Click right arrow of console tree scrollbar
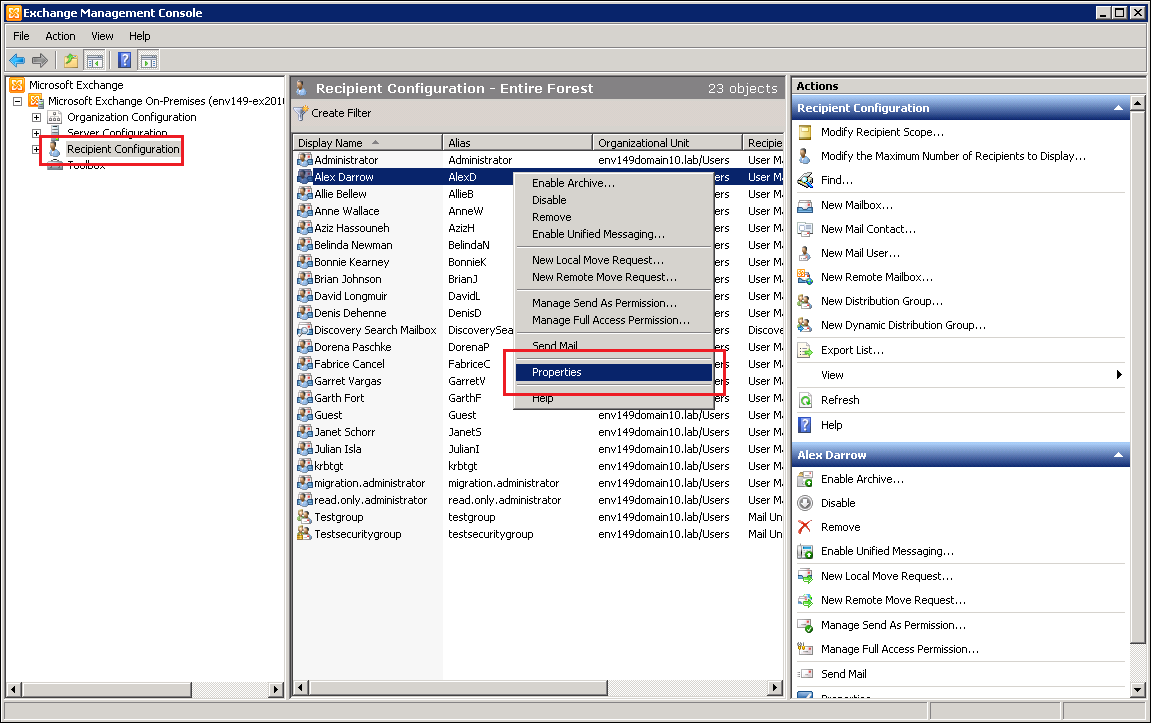The image size is (1151, 723). pyautogui.click(x=276, y=690)
